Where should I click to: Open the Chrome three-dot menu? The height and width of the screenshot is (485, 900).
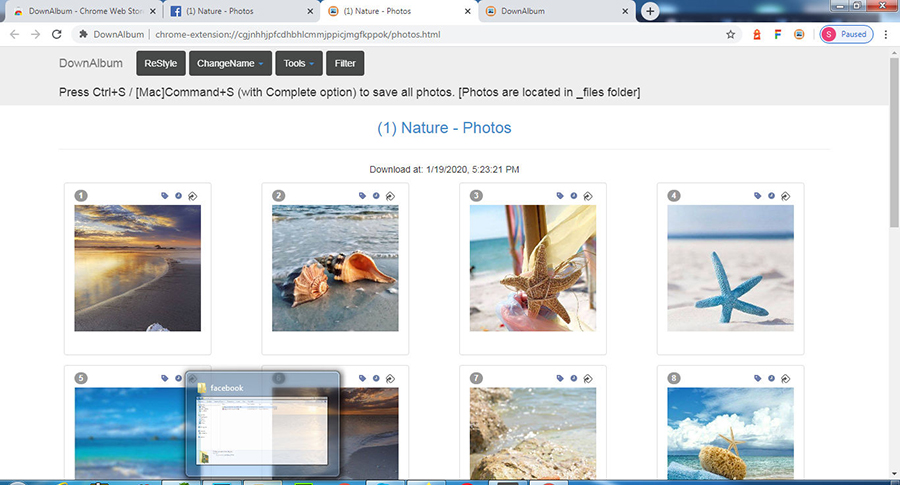(886, 34)
